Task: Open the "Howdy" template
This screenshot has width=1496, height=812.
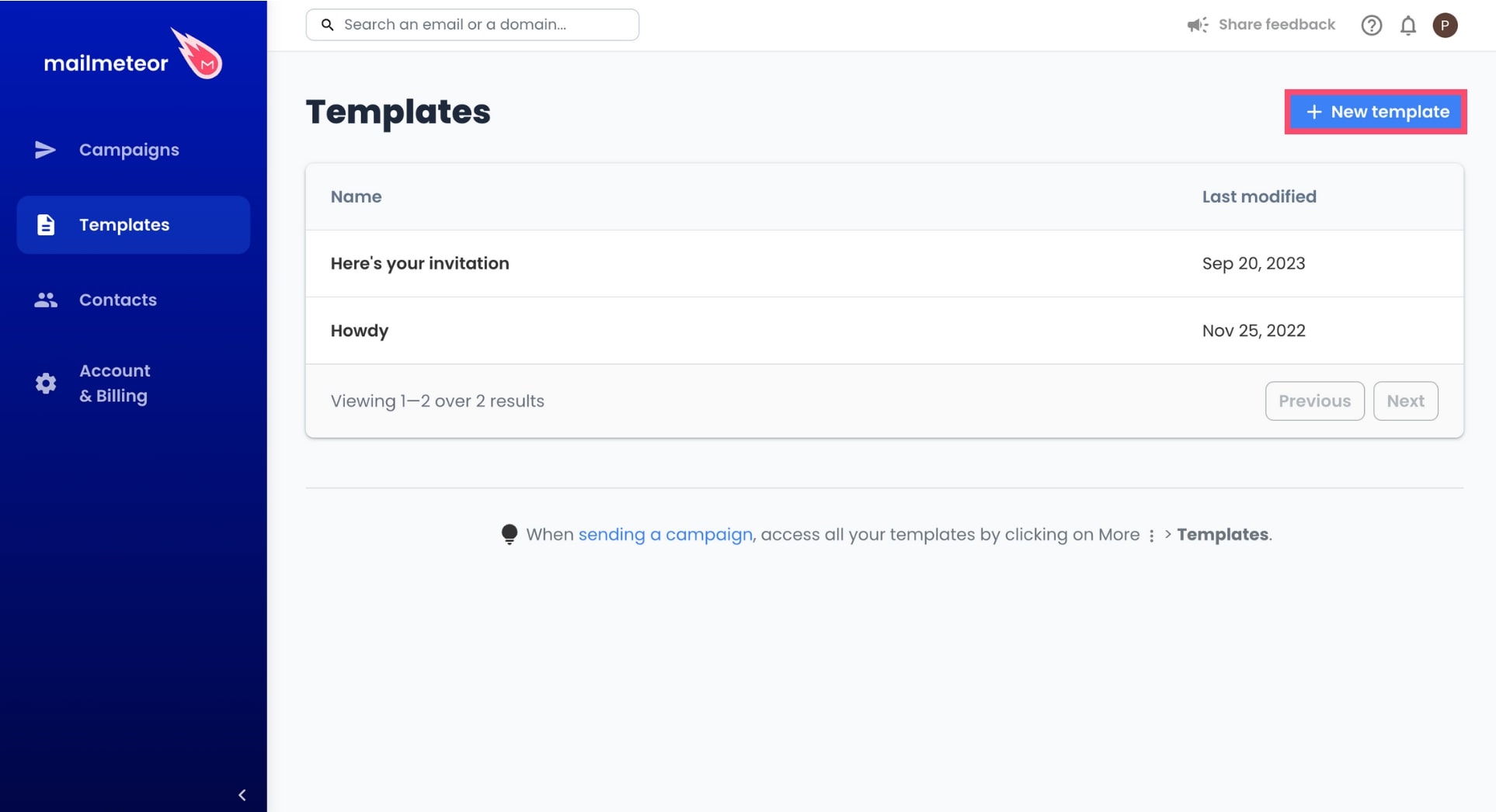Action: (360, 331)
